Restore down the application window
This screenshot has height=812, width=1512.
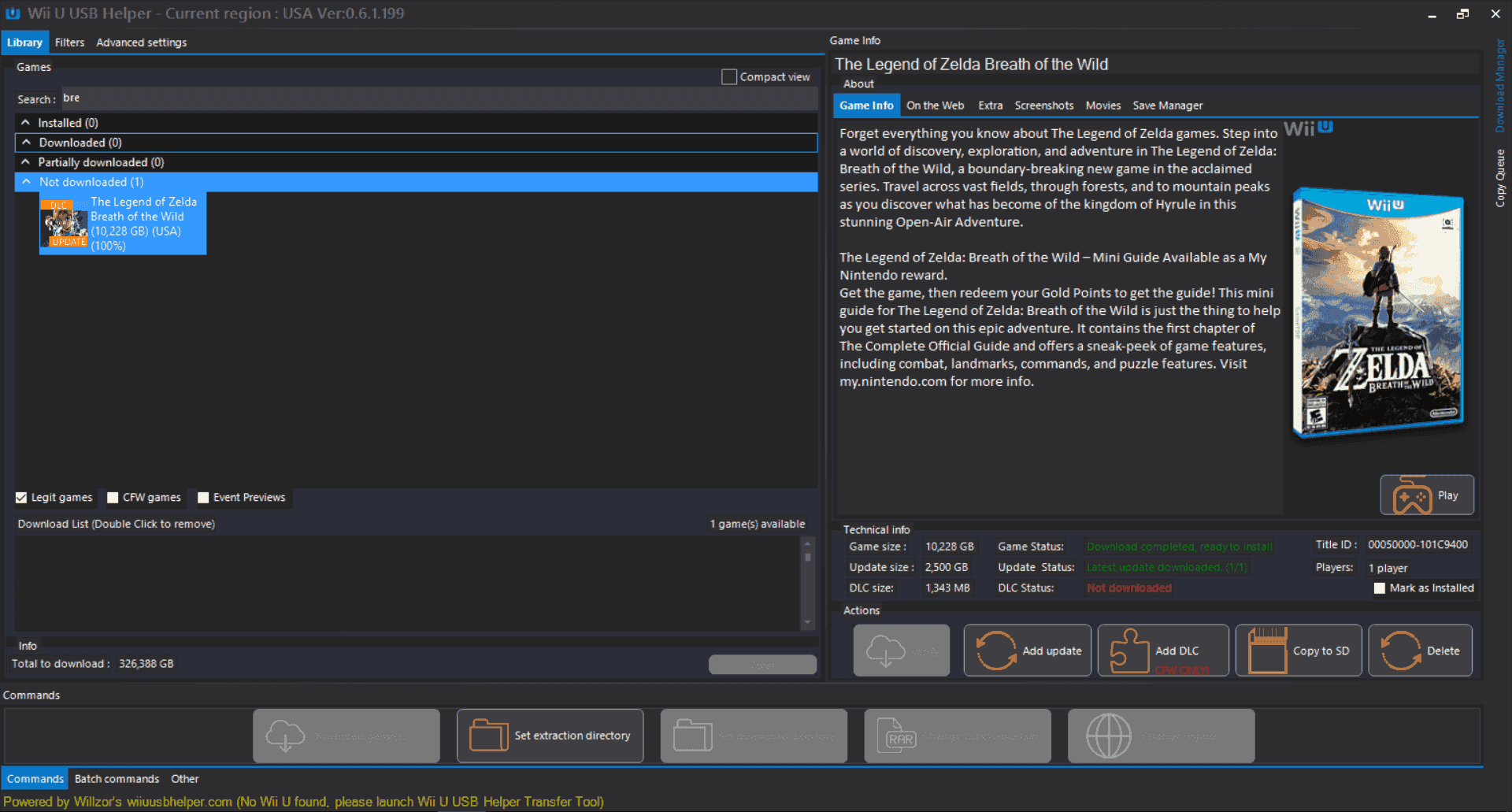point(1463,13)
